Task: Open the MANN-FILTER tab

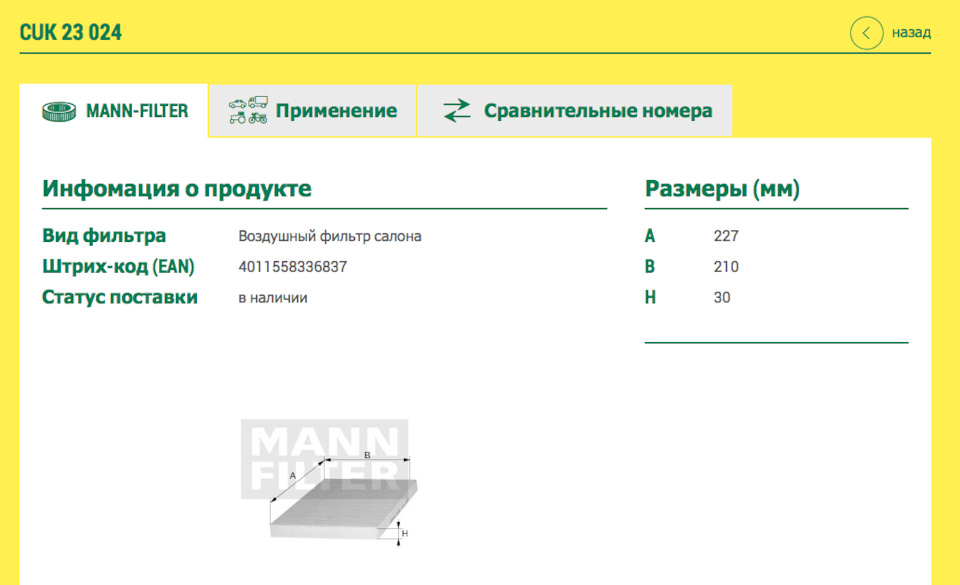Action: (x=114, y=111)
